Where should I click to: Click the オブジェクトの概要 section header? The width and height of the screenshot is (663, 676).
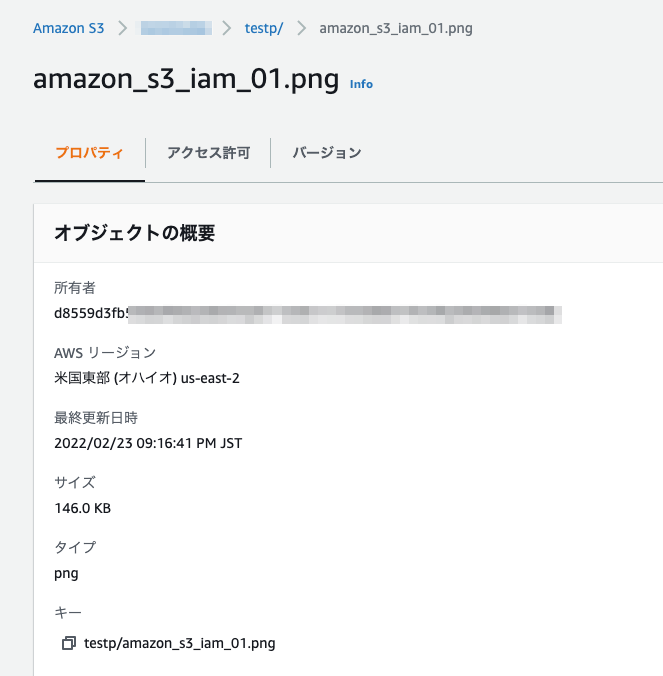tap(134, 233)
